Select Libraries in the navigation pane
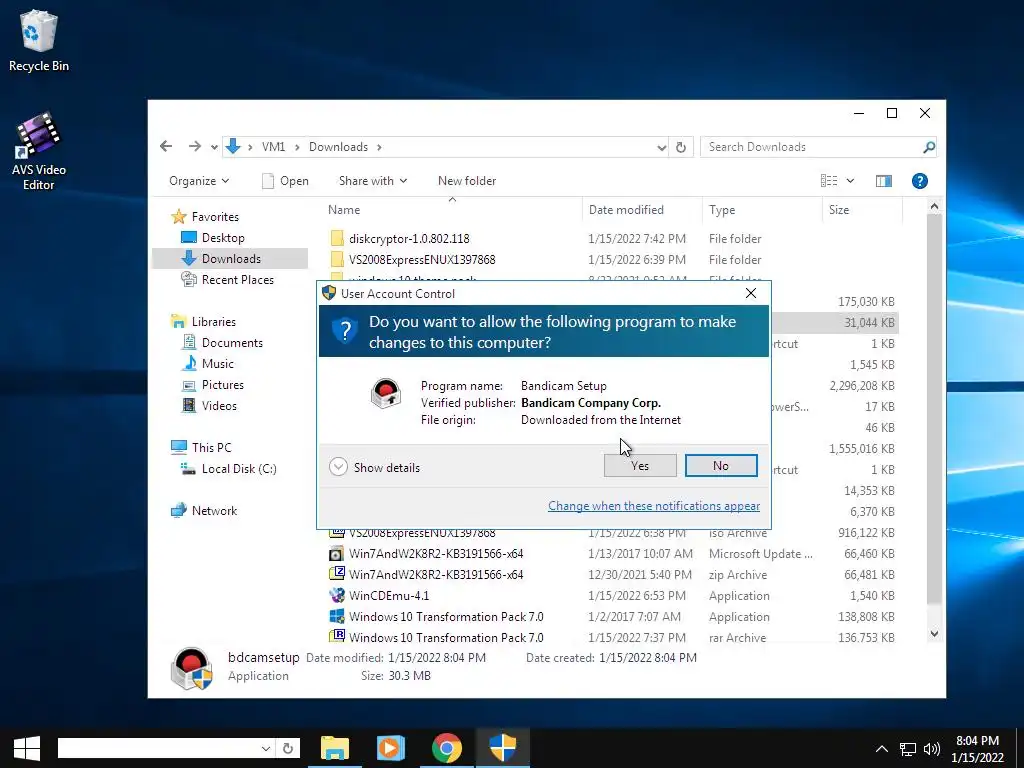The image size is (1024, 768). (x=203, y=322)
